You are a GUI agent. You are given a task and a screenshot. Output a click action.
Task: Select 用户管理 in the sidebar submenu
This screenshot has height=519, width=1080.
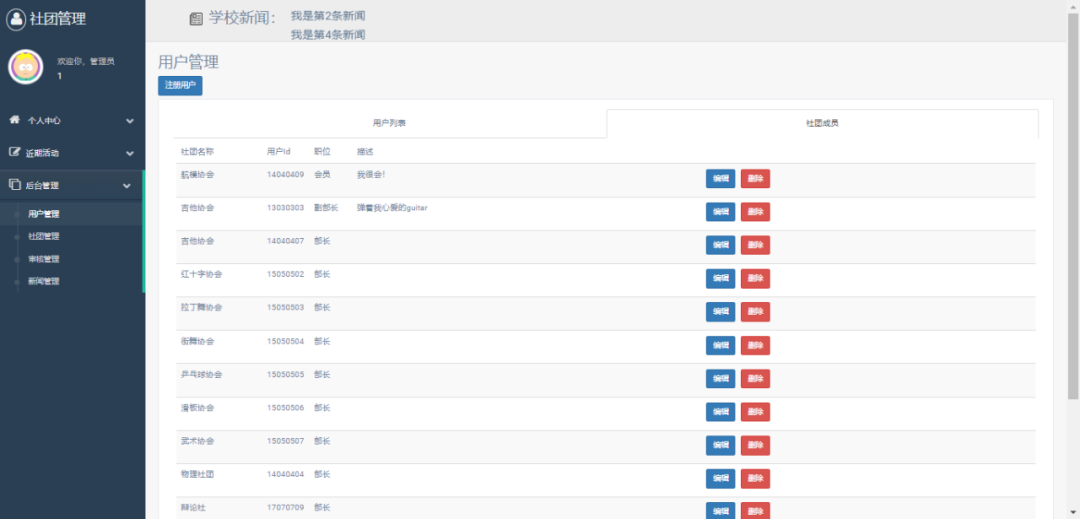coord(43,214)
